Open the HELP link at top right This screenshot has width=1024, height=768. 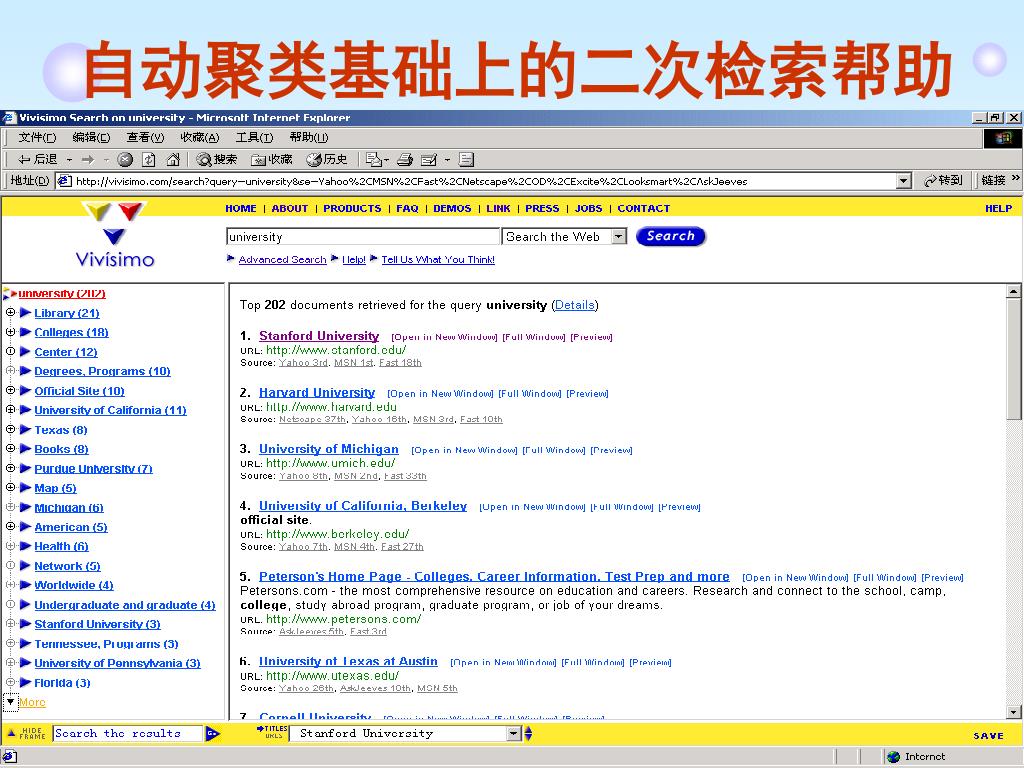[999, 208]
